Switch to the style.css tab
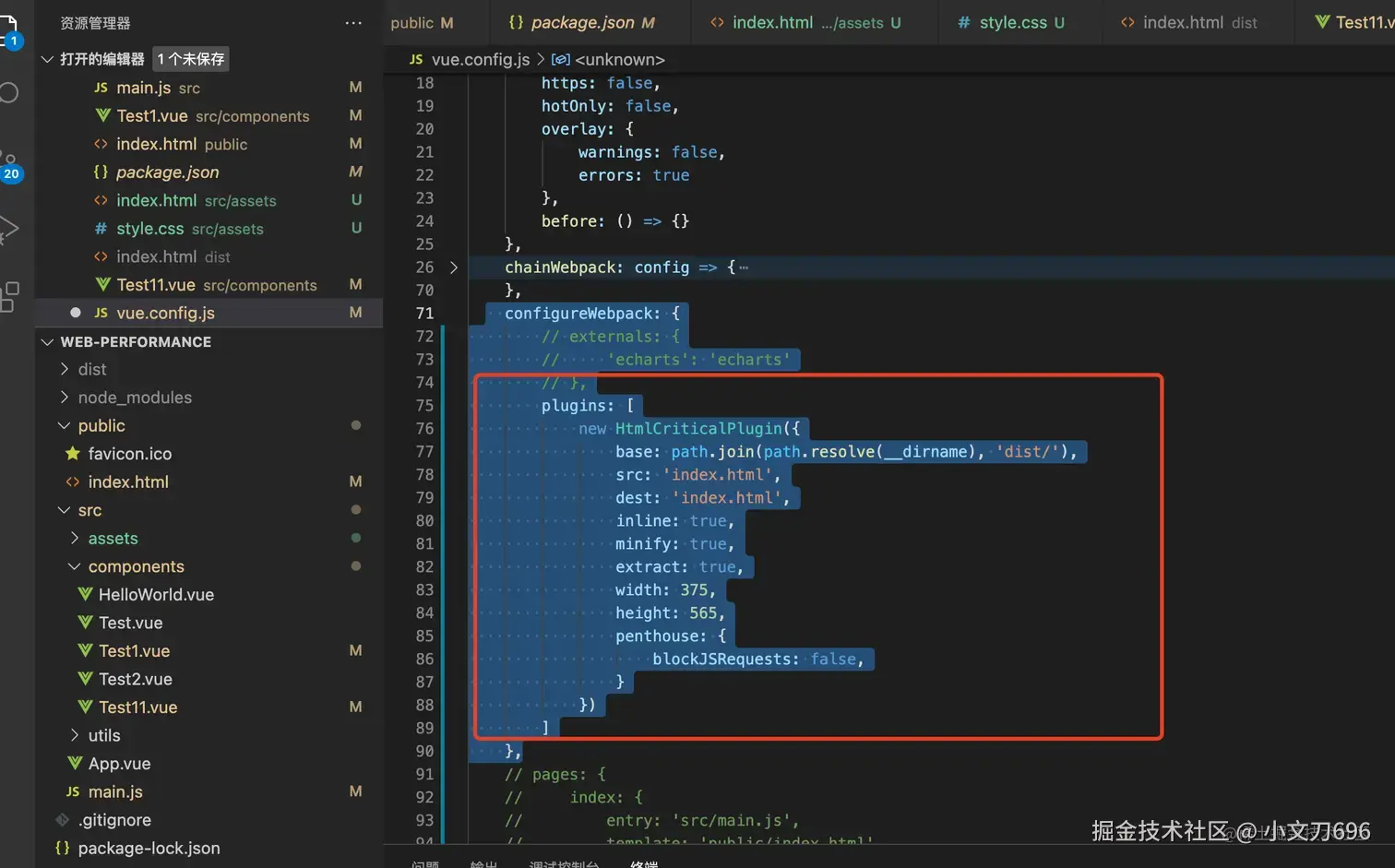 click(x=1012, y=22)
